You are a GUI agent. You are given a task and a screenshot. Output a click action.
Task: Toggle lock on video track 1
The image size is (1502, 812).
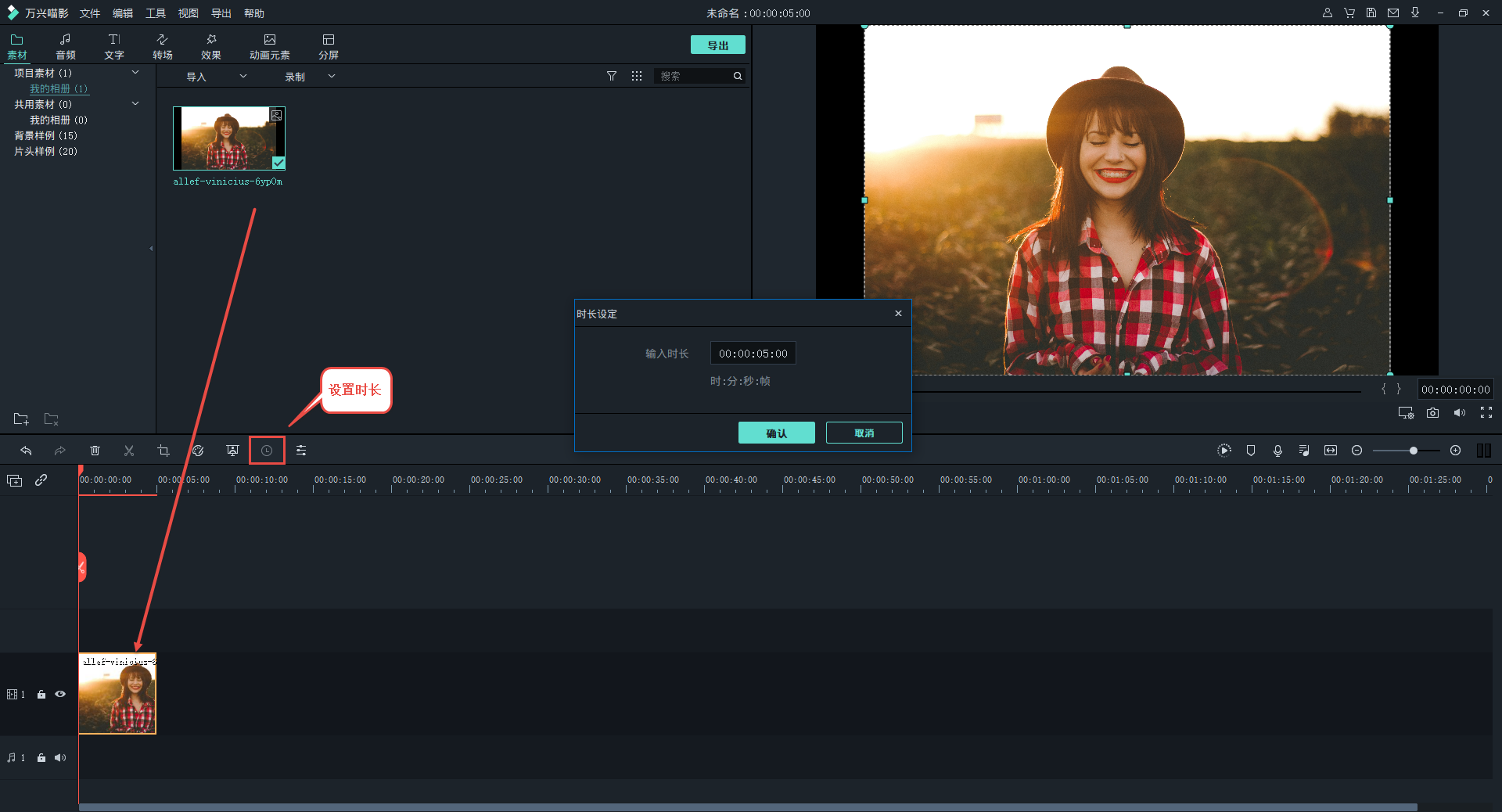click(x=41, y=694)
